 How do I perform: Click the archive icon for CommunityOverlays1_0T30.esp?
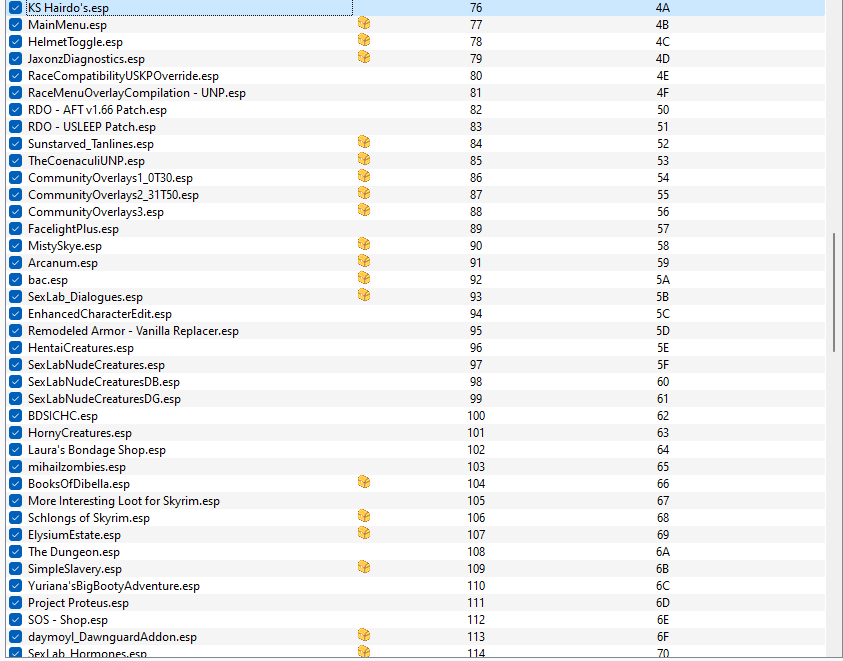pos(364,176)
